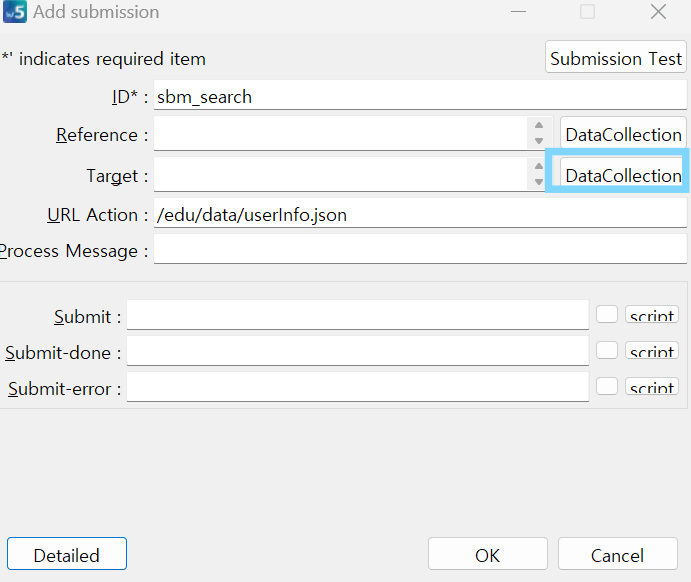Open script editor for Submit
The width and height of the screenshot is (691, 582).
652,315
